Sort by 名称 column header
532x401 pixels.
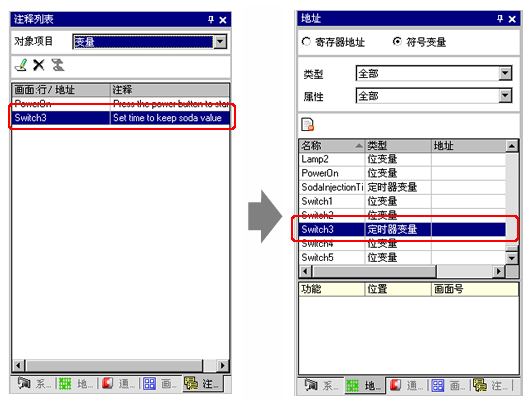(331, 146)
